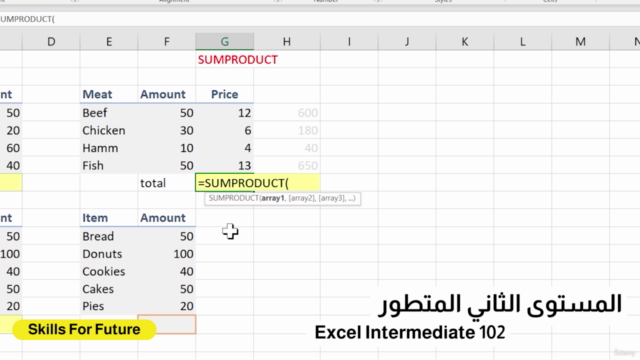This screenshot has height=360, width=640.
Task: Select Donuts amount cell 100
Action: pyautogui.click(x=167, y=253)
